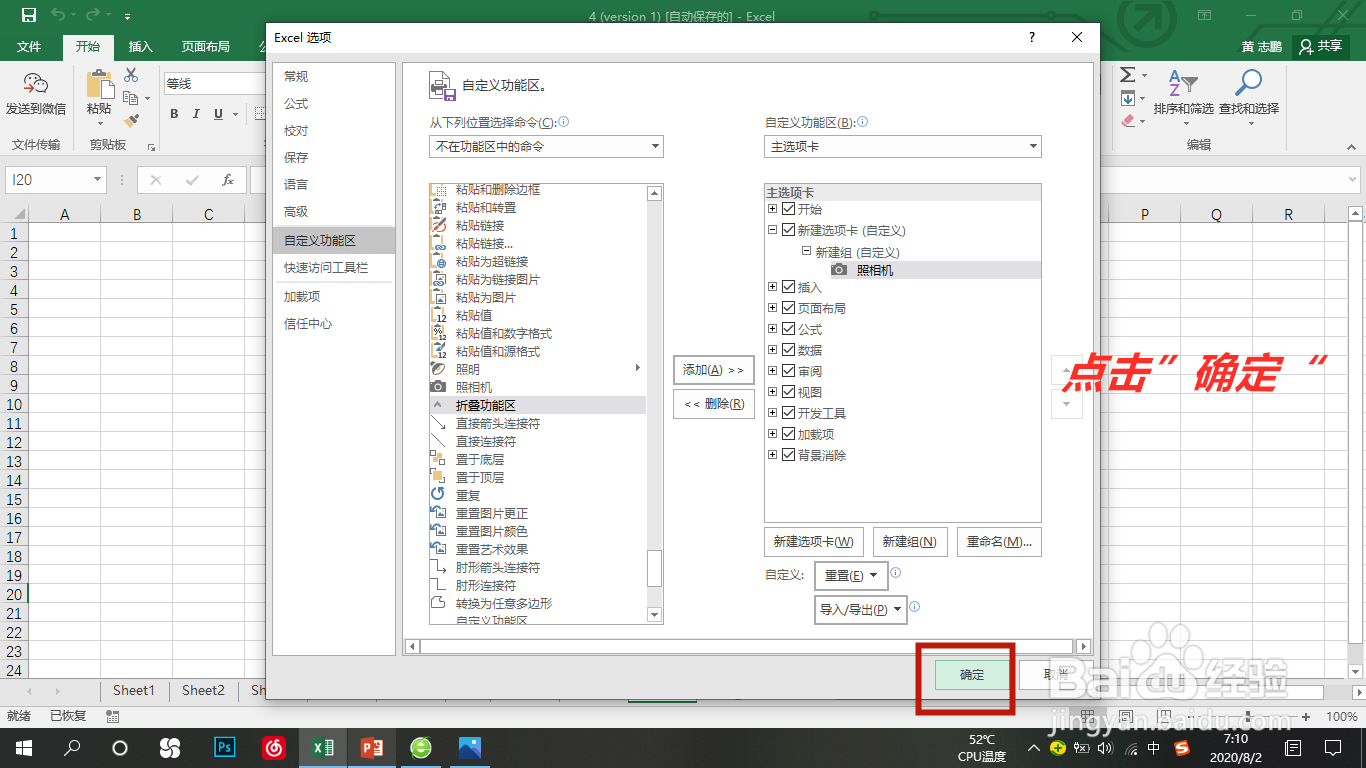Uncheck the 背景消除 checkbox
The width and height of the screenshot is (1366, 768).
(x=790, y=454)
